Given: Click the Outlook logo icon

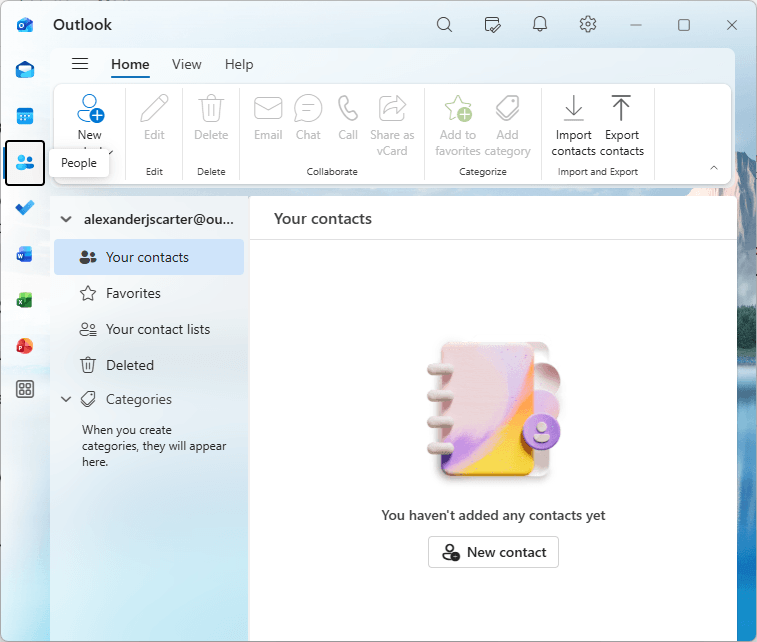Looking at the screenshot, I should (x=25, y=25).
